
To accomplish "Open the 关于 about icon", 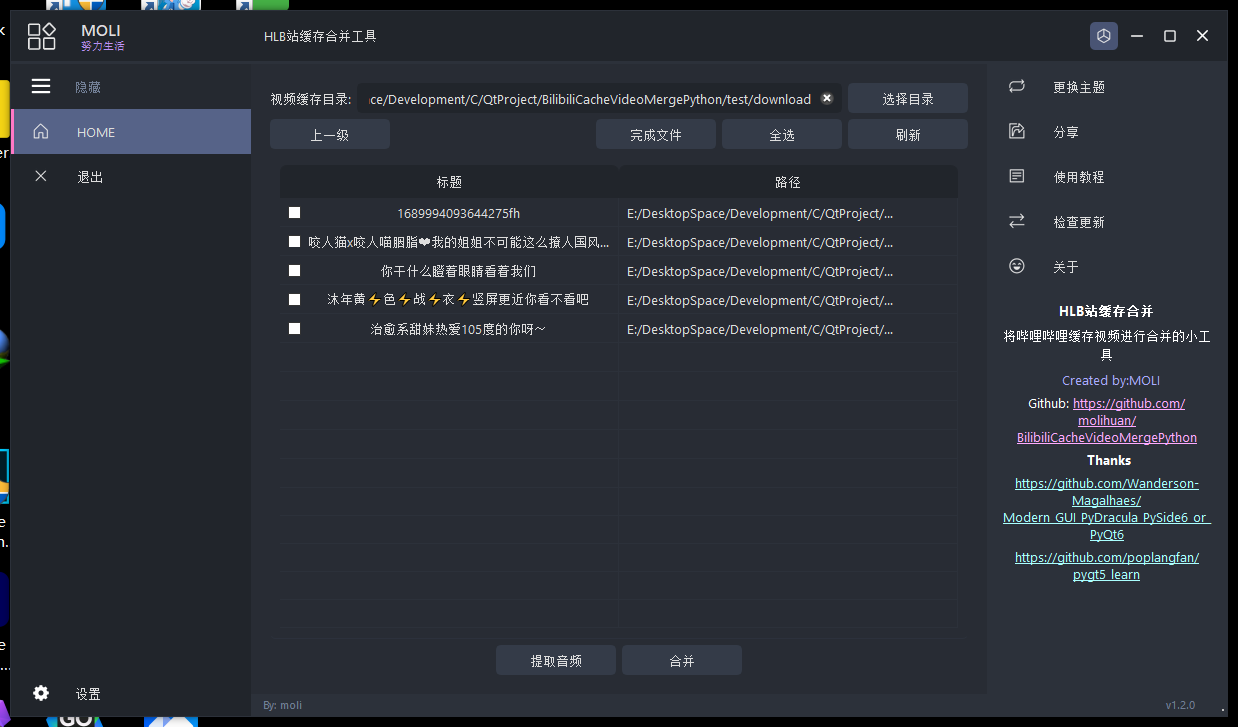I will point(1017,266).
